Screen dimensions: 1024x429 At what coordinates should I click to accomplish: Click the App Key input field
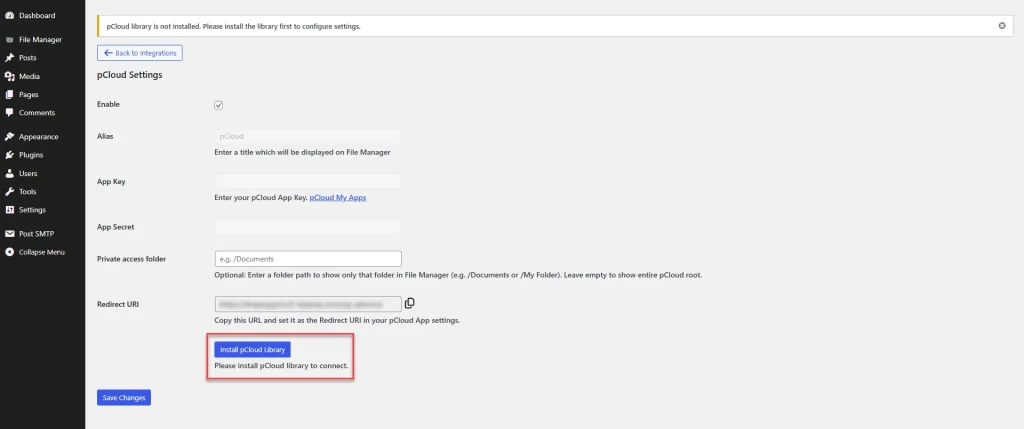[x=308, y=182]
